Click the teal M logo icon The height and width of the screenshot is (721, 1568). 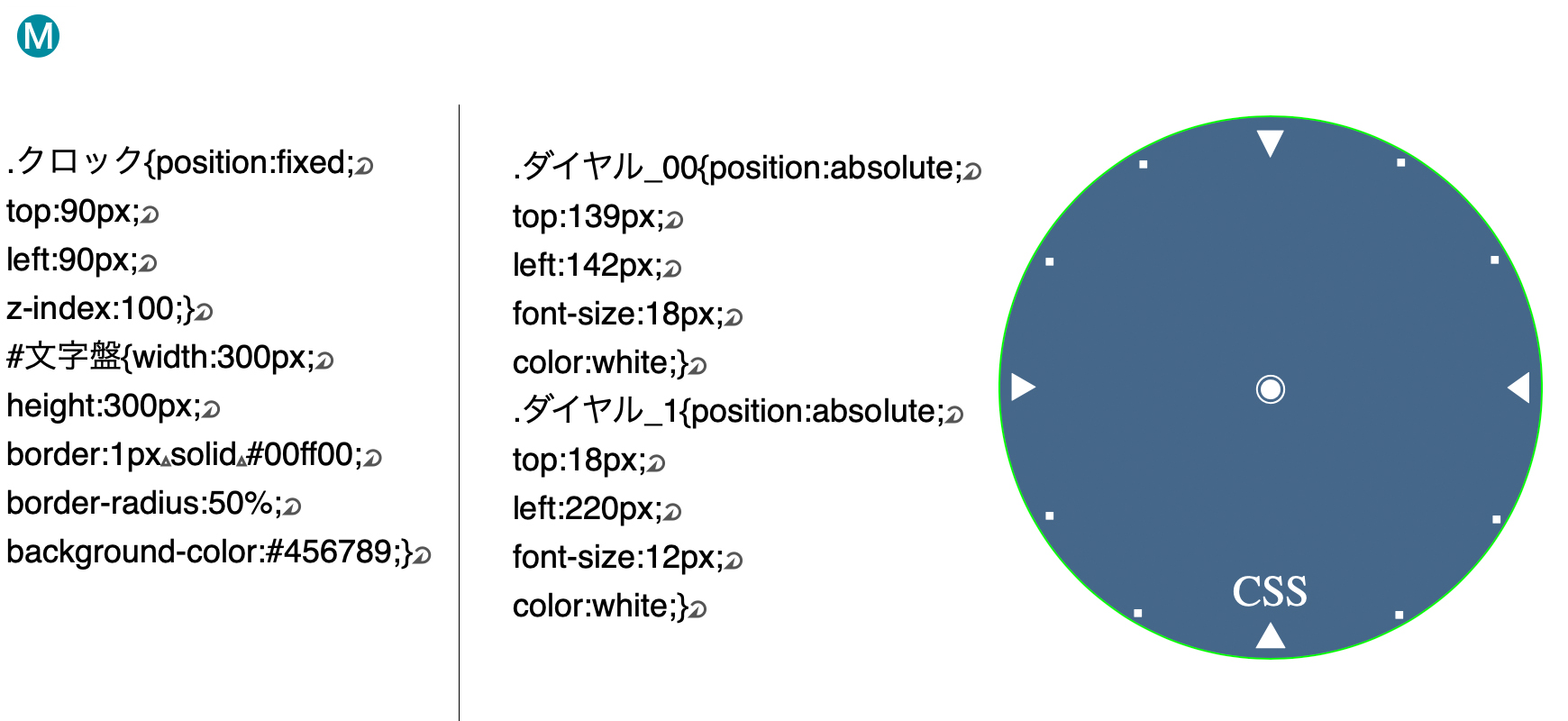[38, 36]
